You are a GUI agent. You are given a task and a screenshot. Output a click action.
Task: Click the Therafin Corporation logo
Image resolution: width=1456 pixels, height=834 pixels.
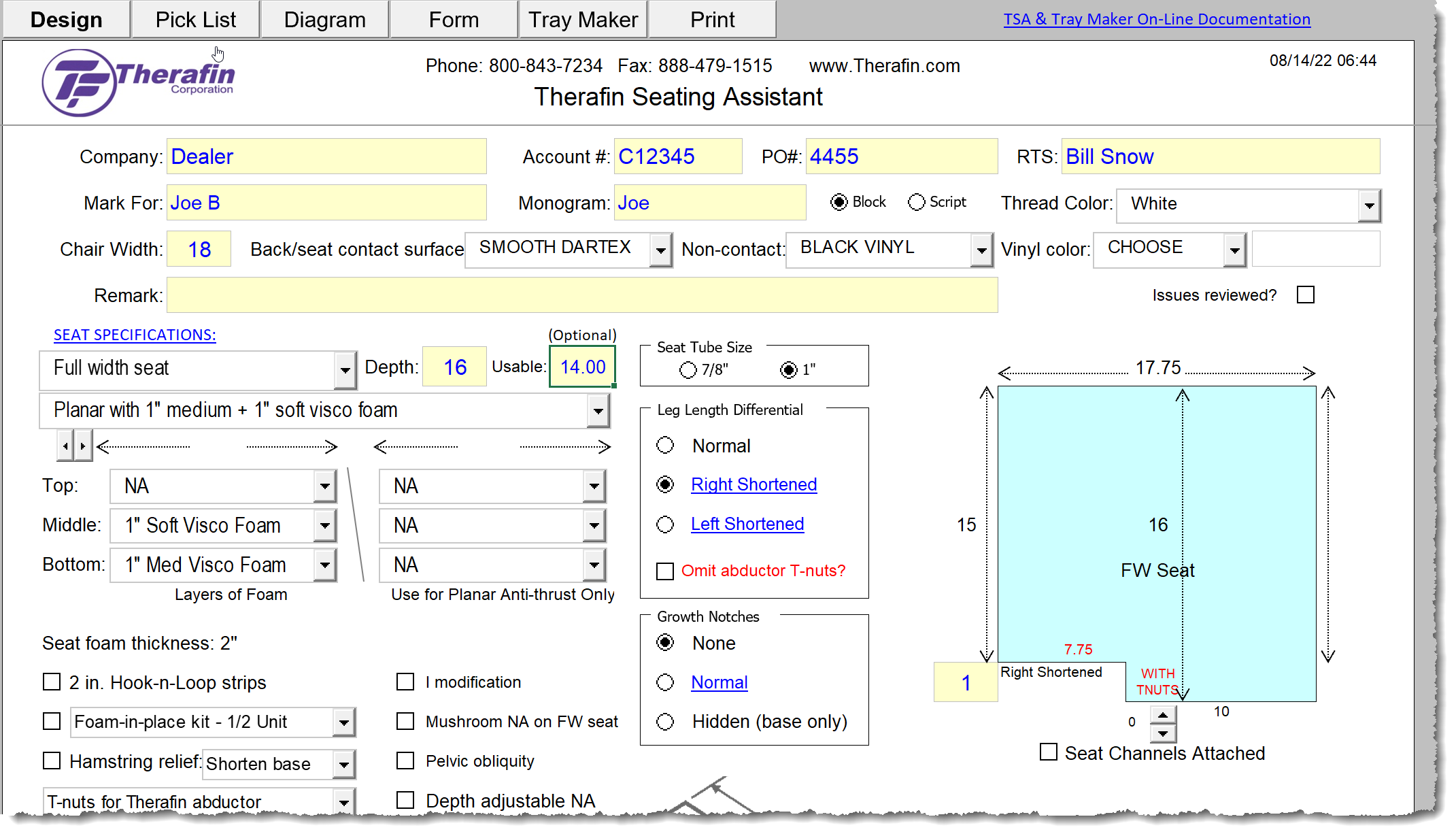138,82
